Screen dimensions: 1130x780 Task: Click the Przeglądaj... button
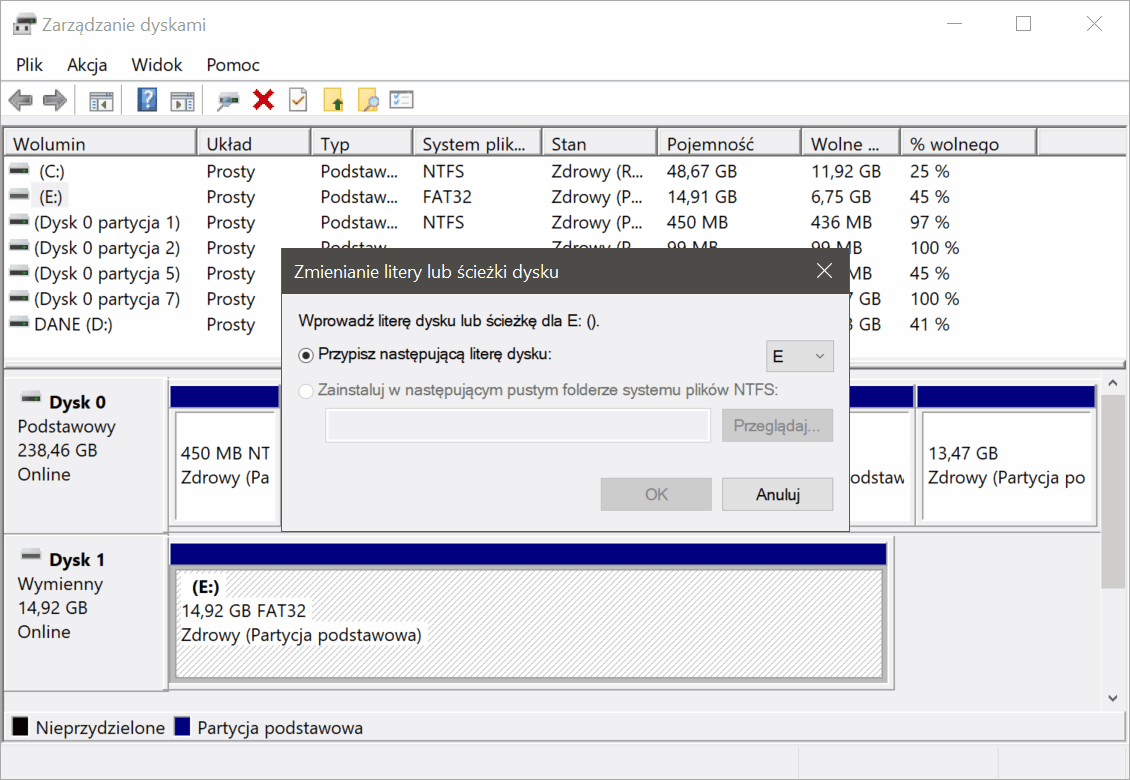[x=777, y=425]
